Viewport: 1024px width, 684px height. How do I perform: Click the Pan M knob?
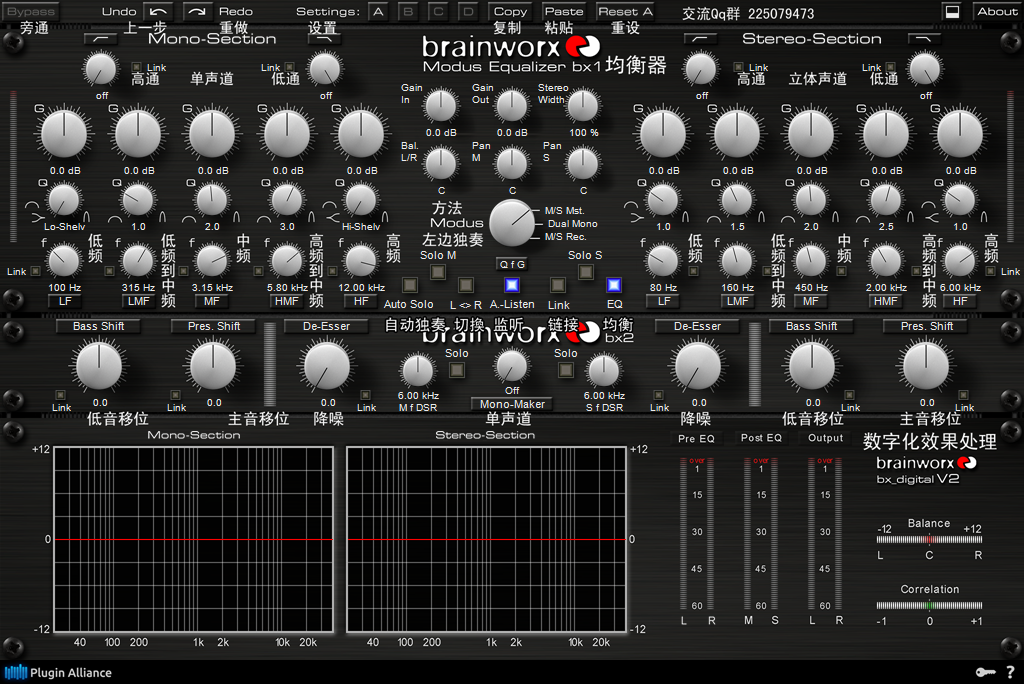click(511, 163)
